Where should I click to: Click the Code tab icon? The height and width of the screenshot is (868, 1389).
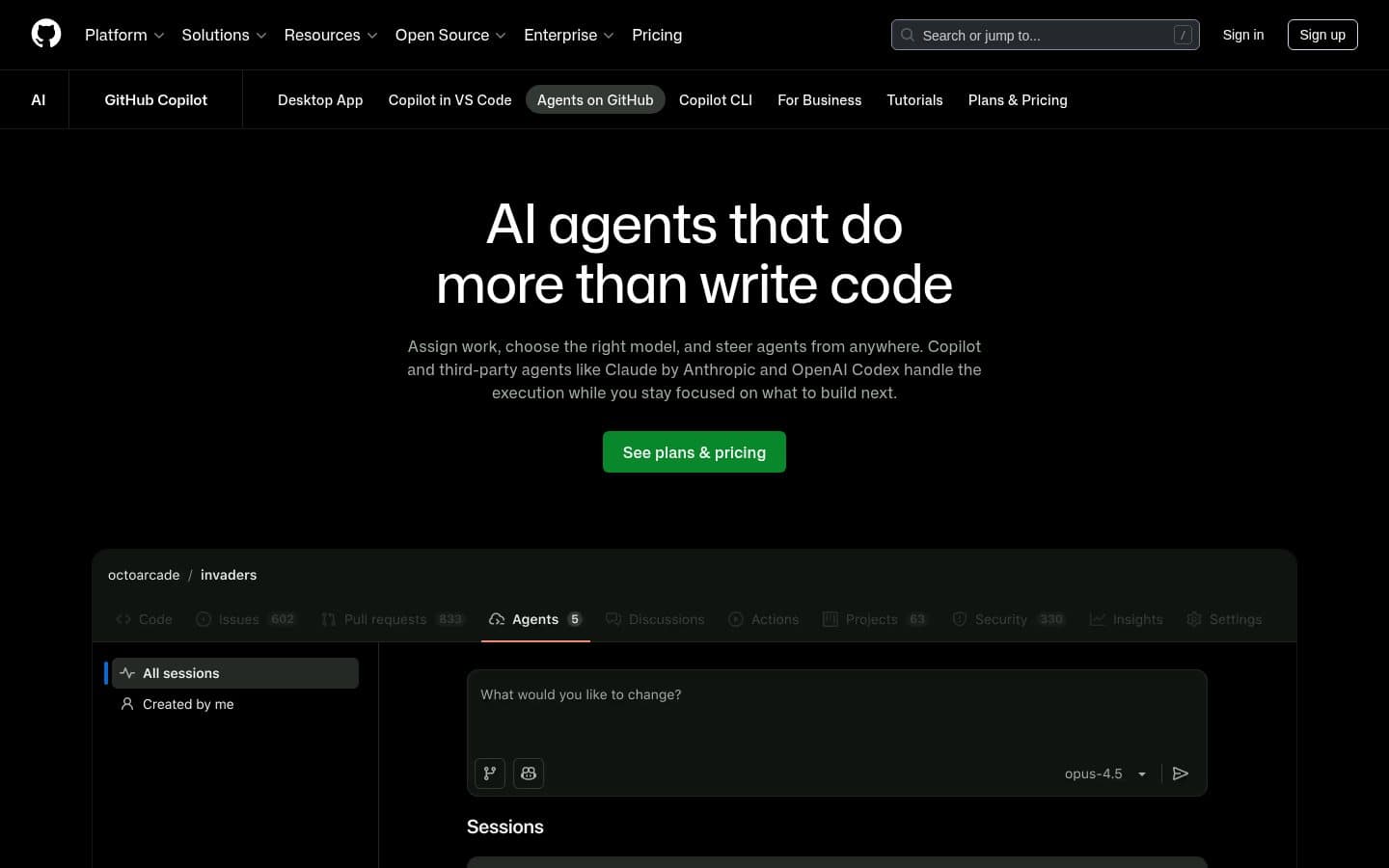pos(123,619)
